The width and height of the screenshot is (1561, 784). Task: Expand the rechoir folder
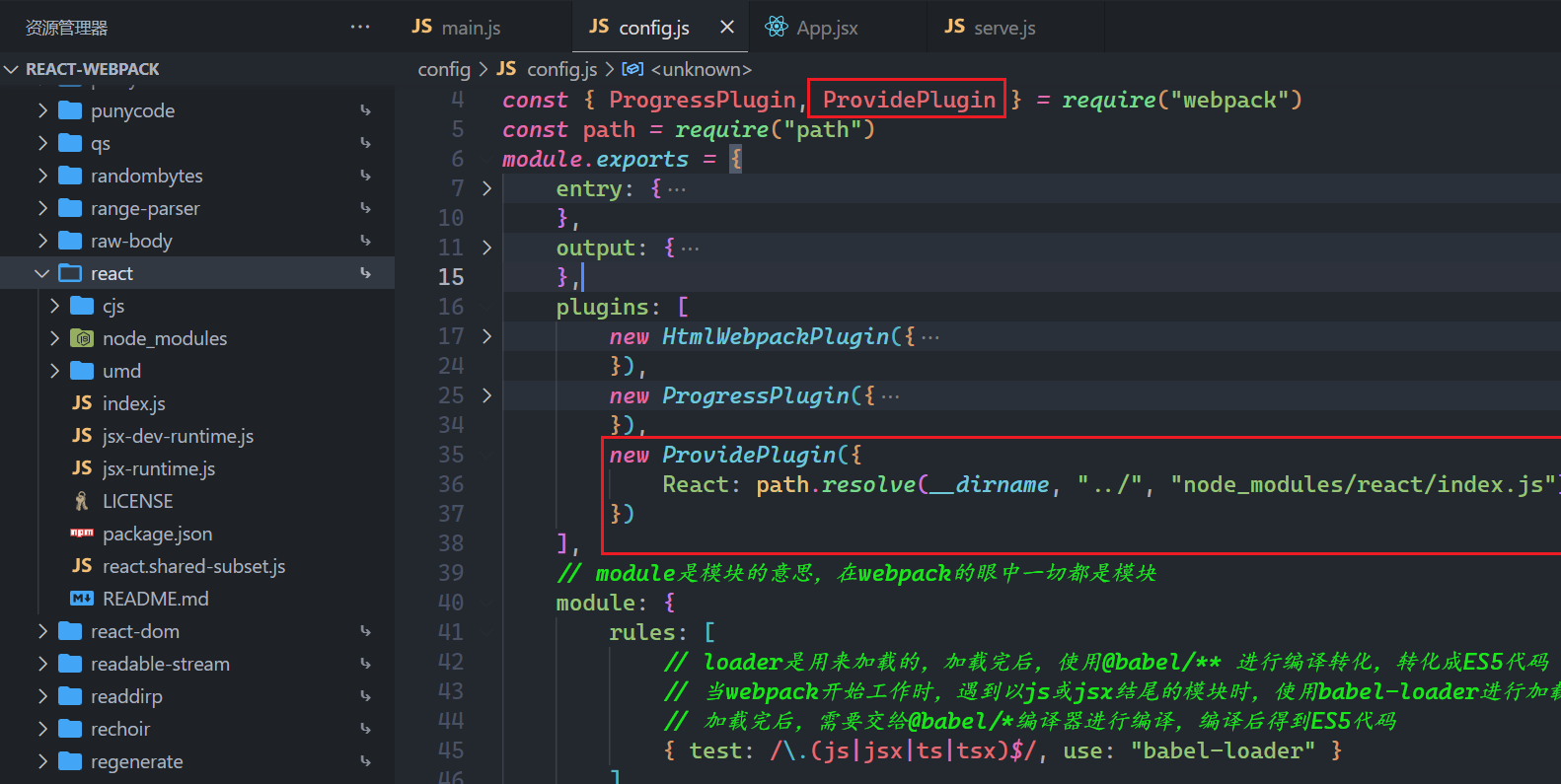42,729
